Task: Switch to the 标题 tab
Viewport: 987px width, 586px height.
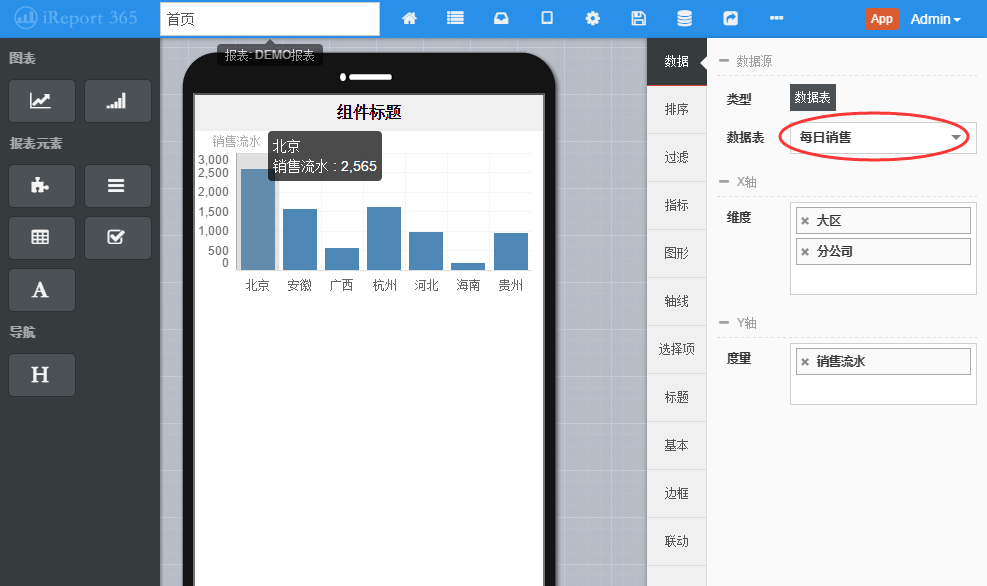Action: pos(677,397)
